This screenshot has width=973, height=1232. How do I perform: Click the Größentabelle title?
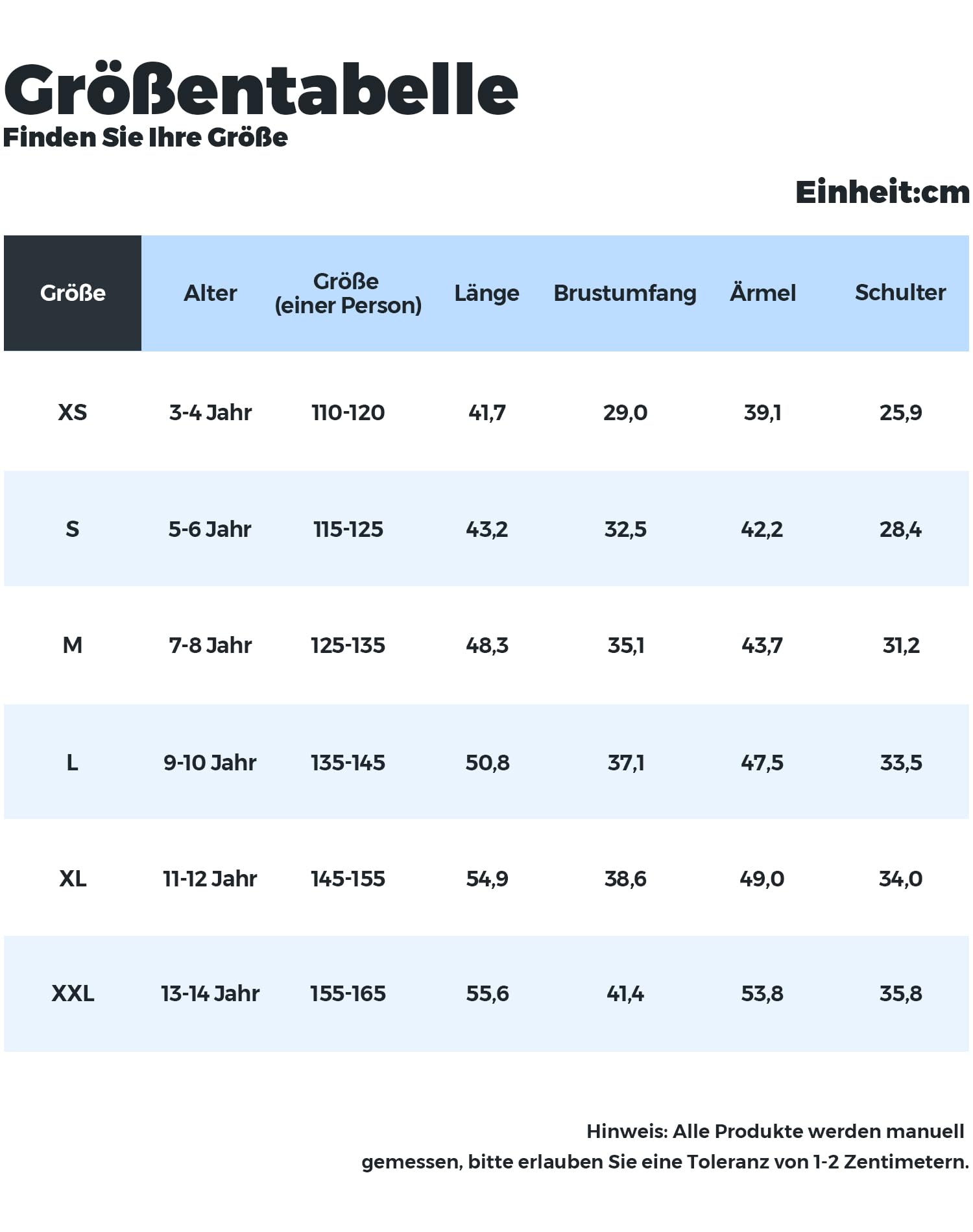coord(261,89)
